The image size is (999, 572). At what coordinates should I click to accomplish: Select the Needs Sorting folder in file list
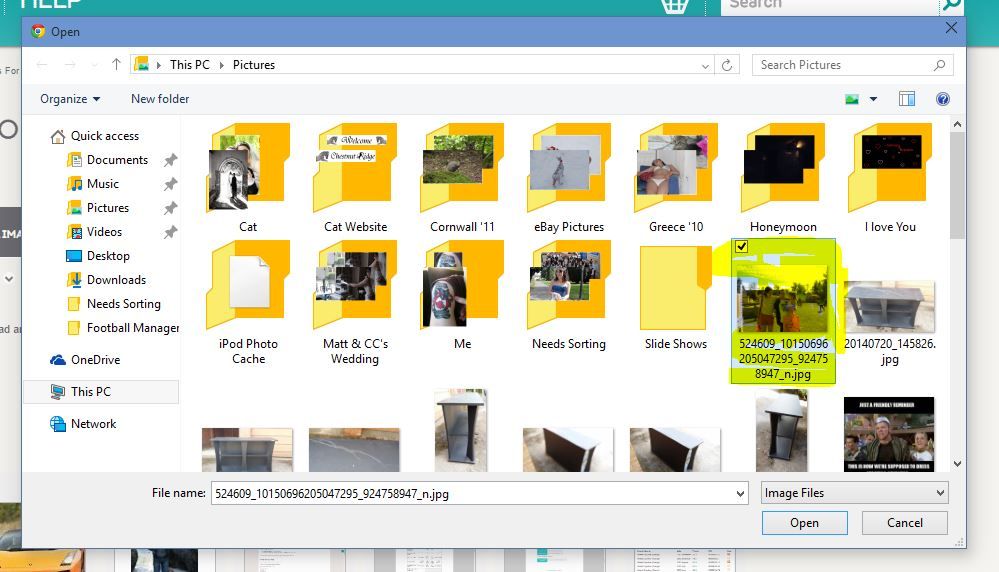coord(569,296)
